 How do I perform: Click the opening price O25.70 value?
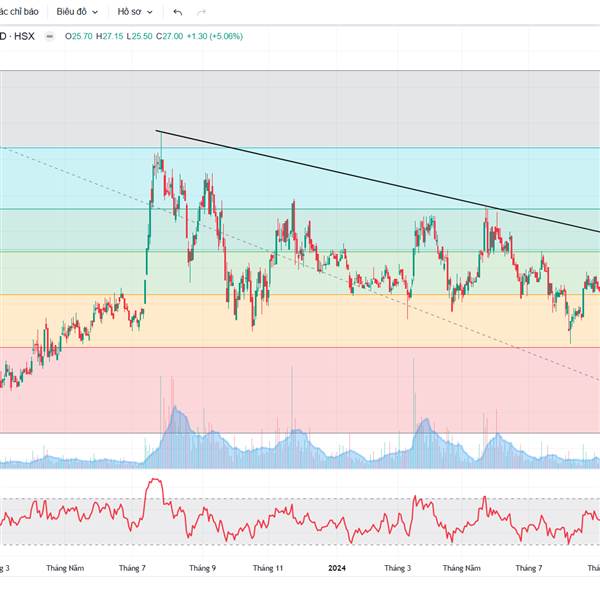coord(79,36)
